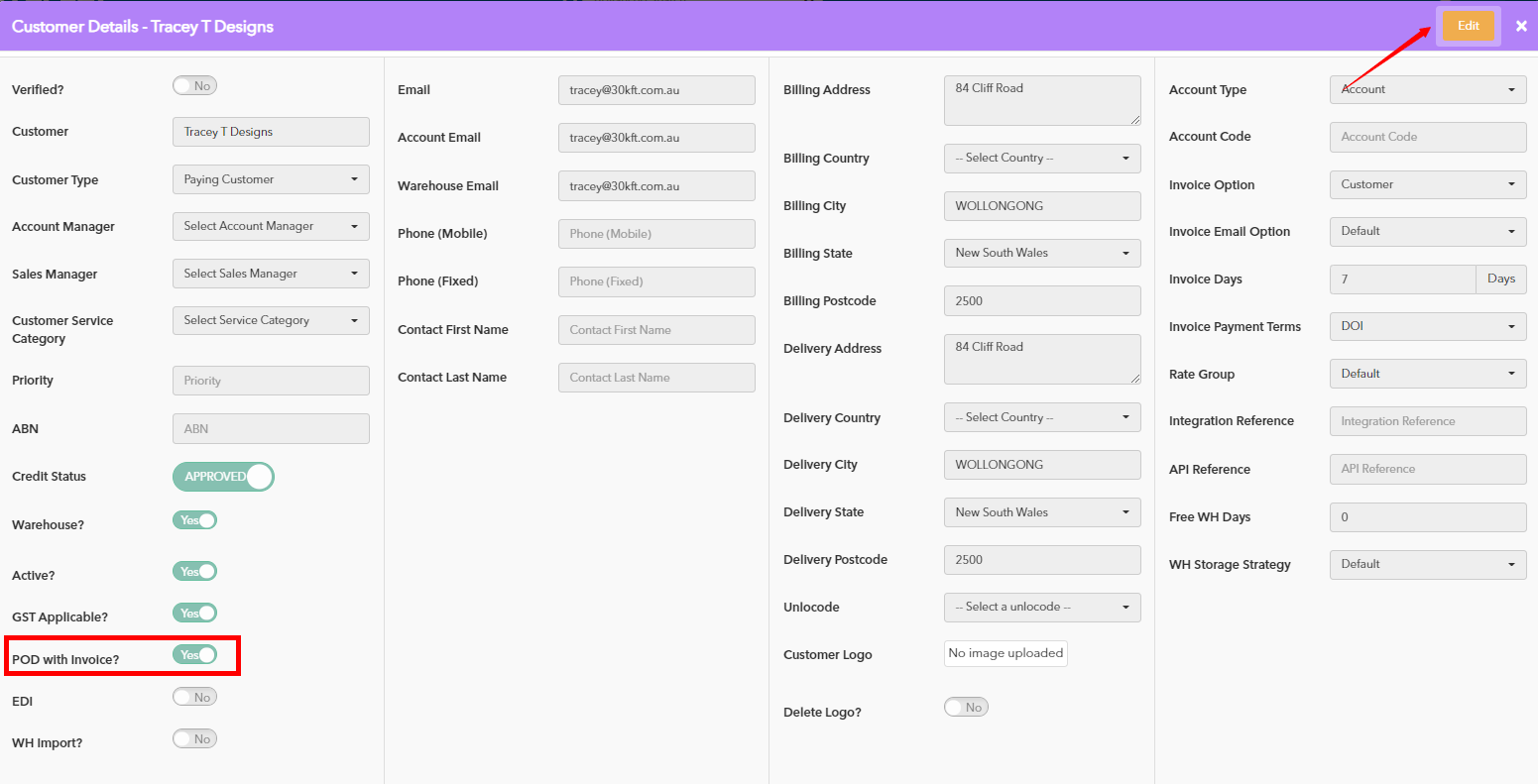
Task: Click the Days unit label
Action: [x=1501, y=280]
